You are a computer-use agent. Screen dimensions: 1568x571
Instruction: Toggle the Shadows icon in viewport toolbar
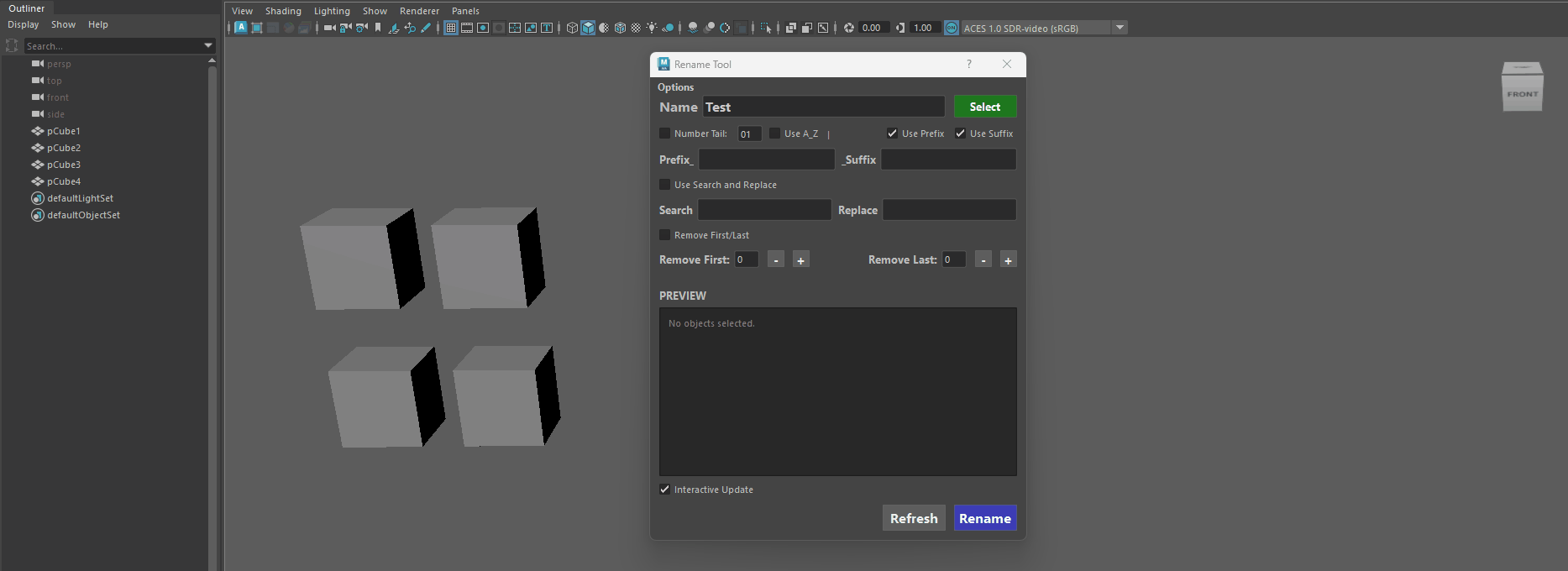(x=668, y=28)
